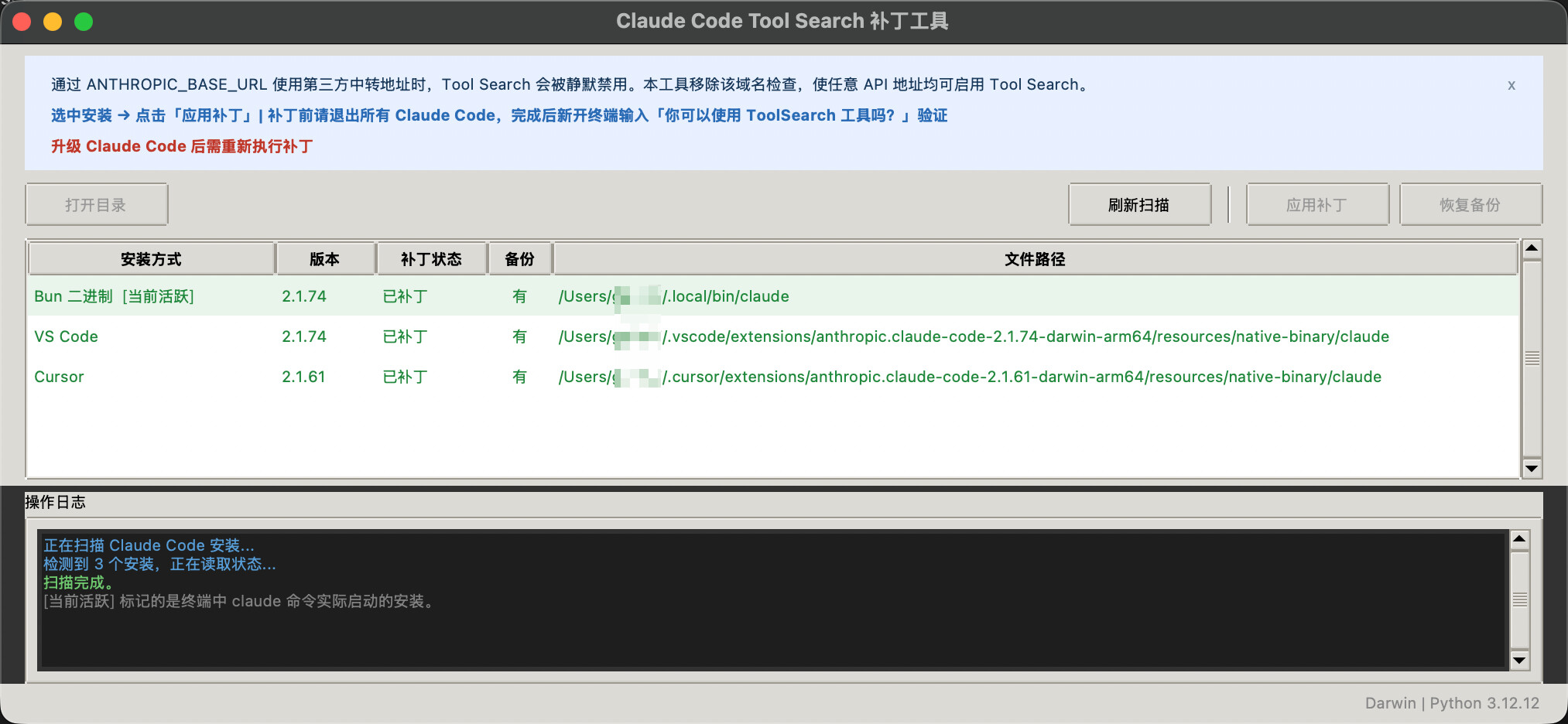Screen dimensions: 1568x724
Task: Click the installation table scroll up arrow
Action: (x=1532, y=249)
